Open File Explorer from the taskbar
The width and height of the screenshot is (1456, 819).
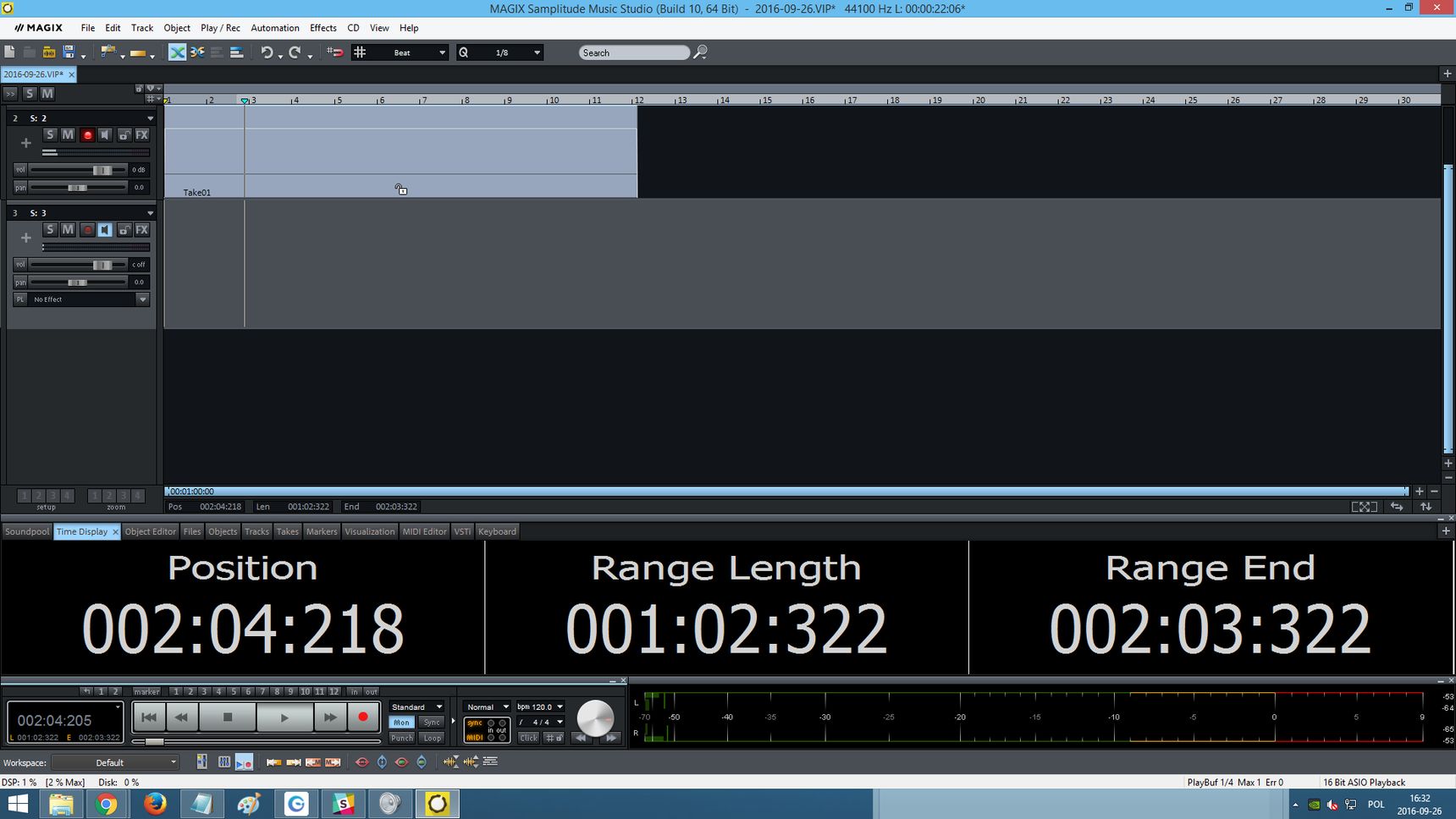point(60,803)
